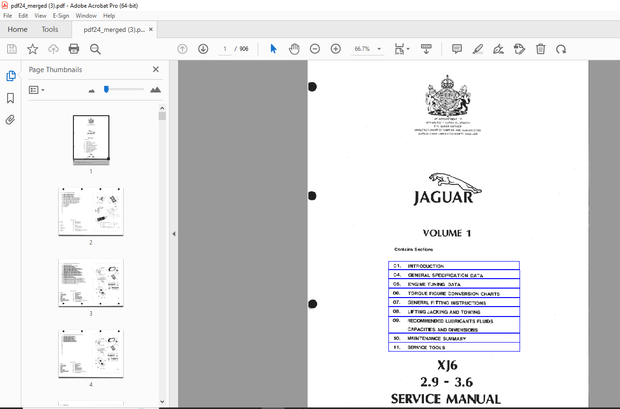Collapse the navigation pane with the arrow
Screen dimensions: 620x409
[x=174, y=234]
